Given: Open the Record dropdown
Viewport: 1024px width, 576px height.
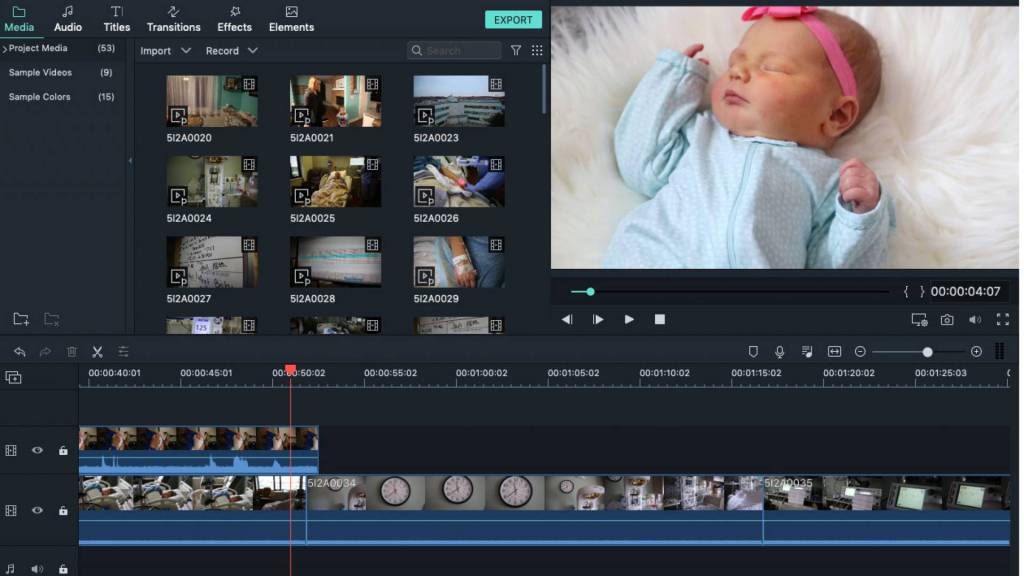Looking at the screenshot, I should [231, 51].
